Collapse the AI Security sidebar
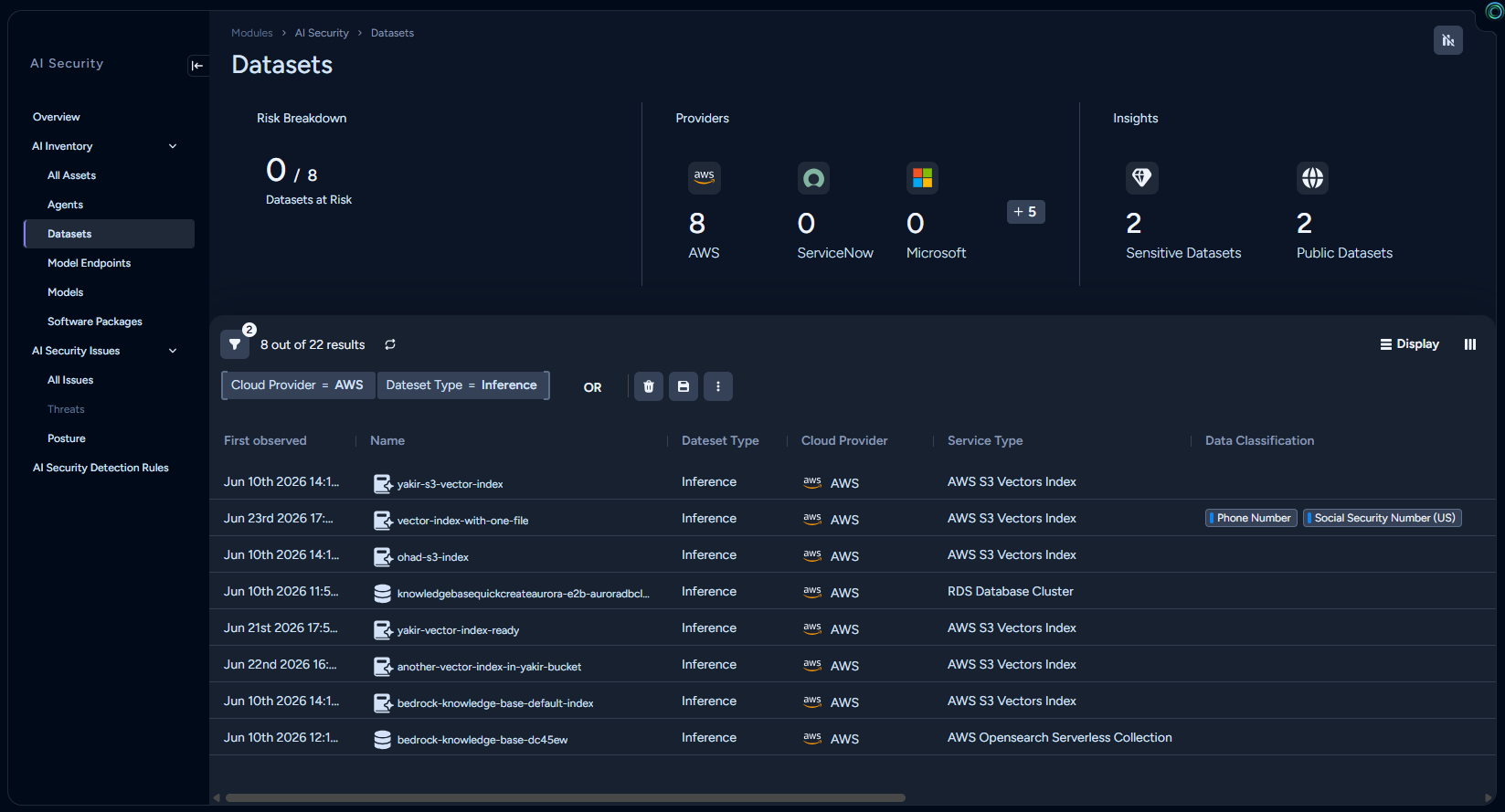The height and width of the screenshot is (812, 1505). point(197,66)
